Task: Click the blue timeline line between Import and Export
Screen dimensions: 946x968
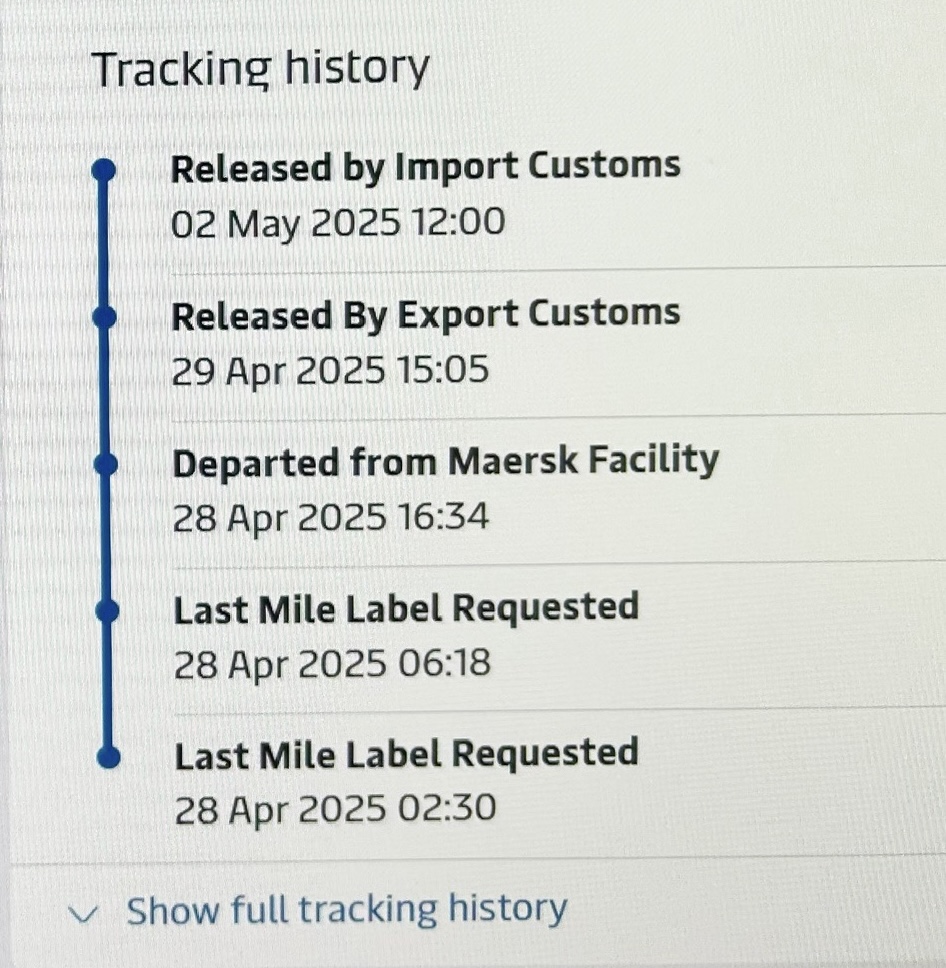Action: tap(104, 243)
